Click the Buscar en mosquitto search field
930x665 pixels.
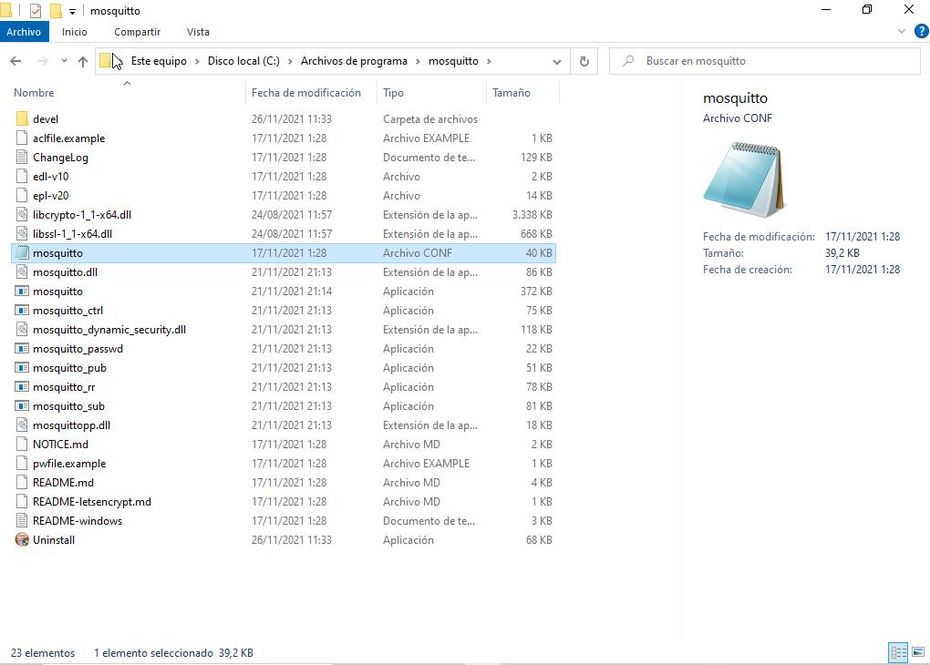pos(765,61)
